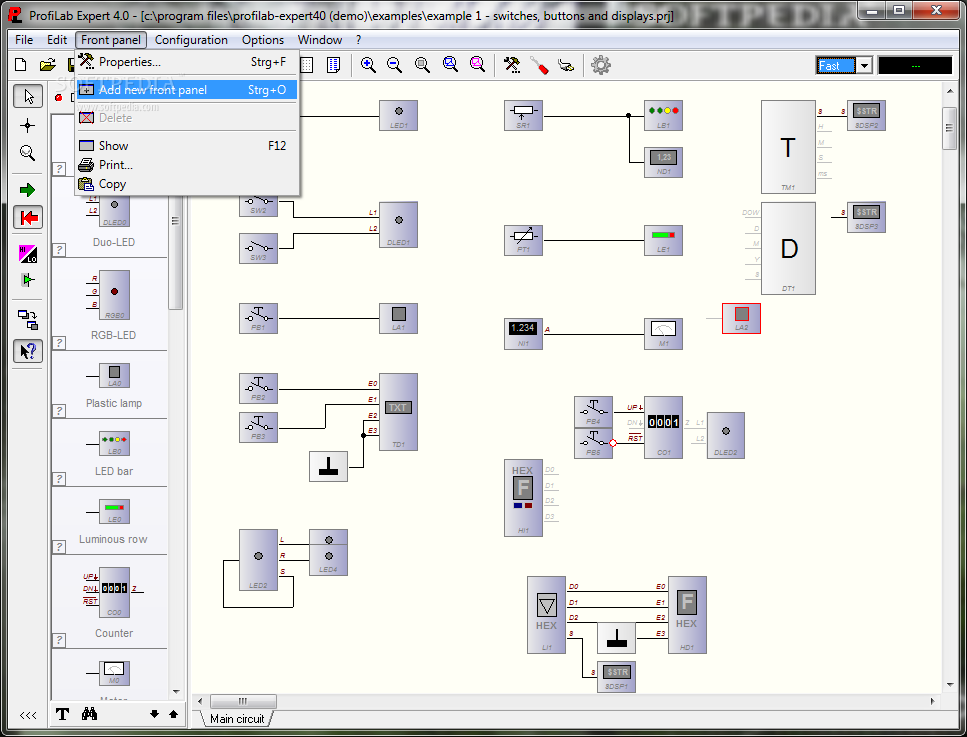Open help for the LED bar component
The image size is (967, 737).
[x=59, y=479]
